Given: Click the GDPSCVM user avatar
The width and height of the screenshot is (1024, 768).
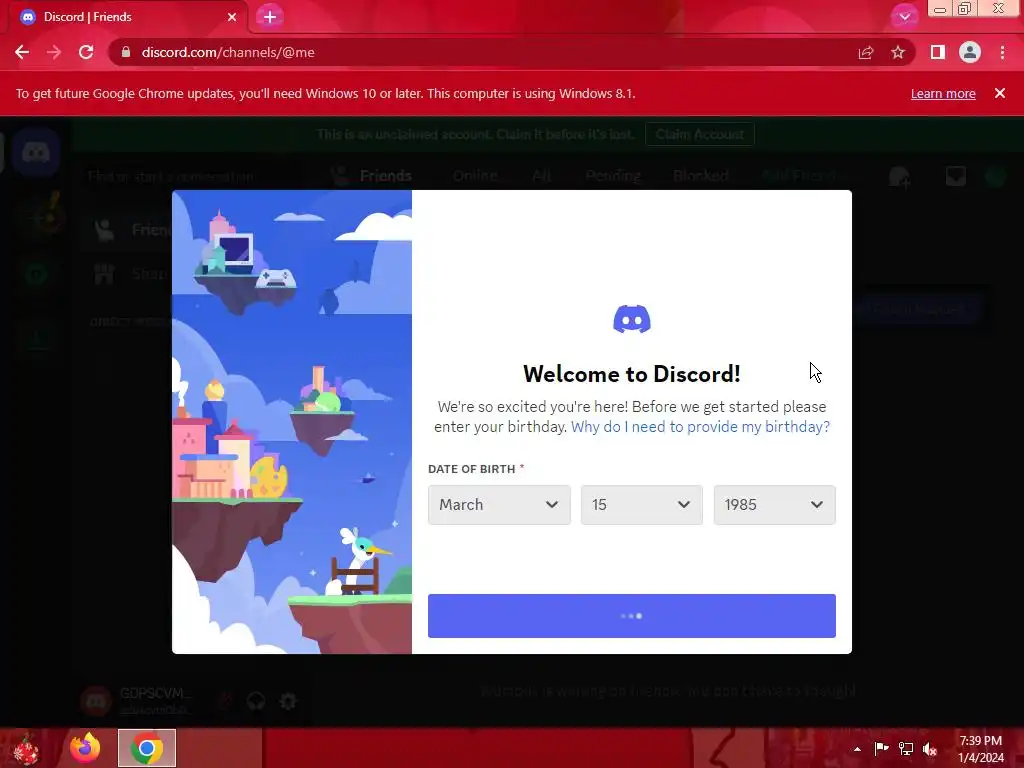Looking at the screenshot, I should [x=97, y=701].
